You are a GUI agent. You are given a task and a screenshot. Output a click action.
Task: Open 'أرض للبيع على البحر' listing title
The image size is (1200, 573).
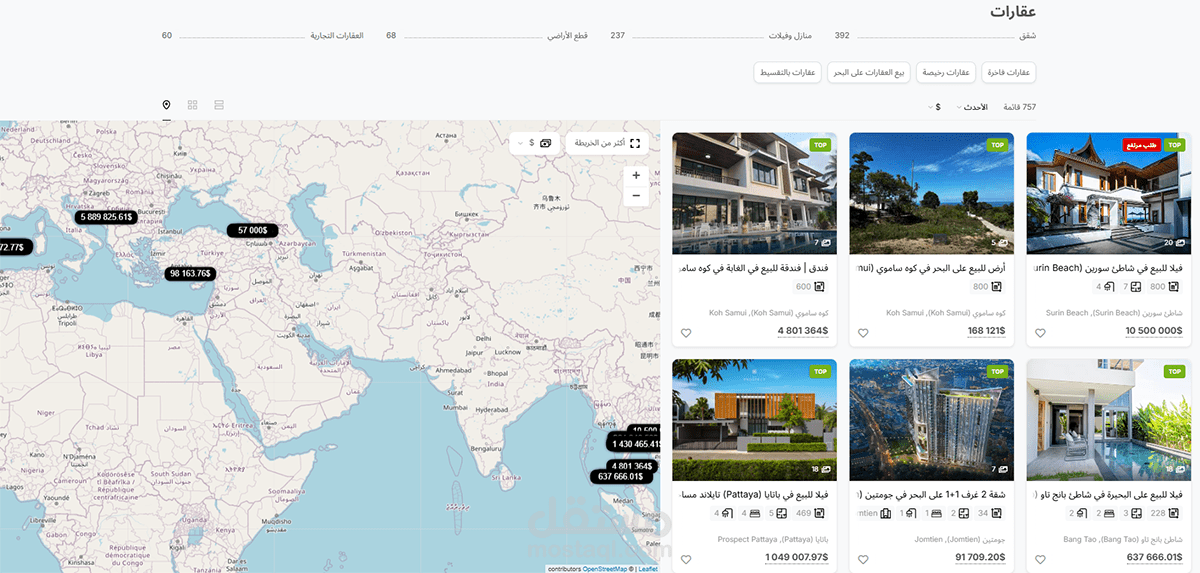click(931, 268)
